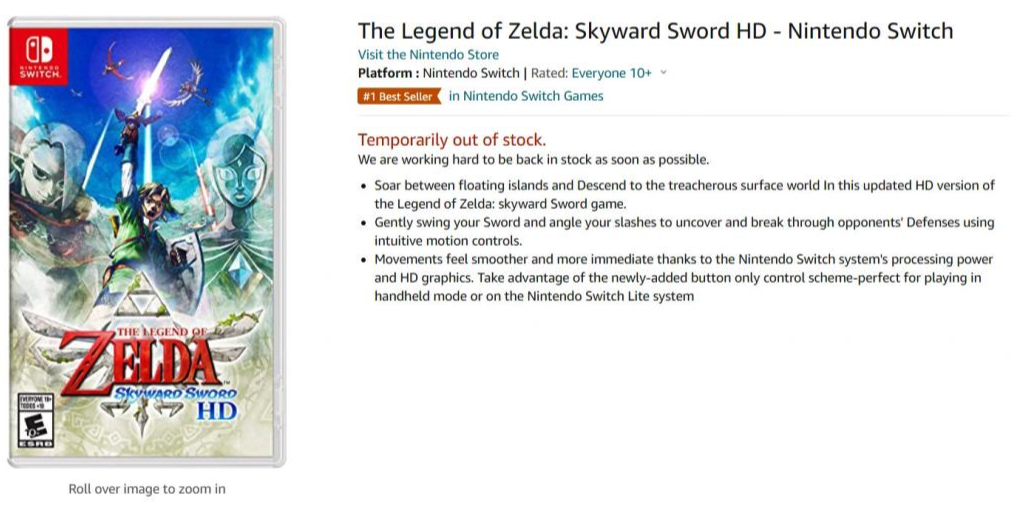
Task: Click the #1 Best Seller badge
Action: 400,97
